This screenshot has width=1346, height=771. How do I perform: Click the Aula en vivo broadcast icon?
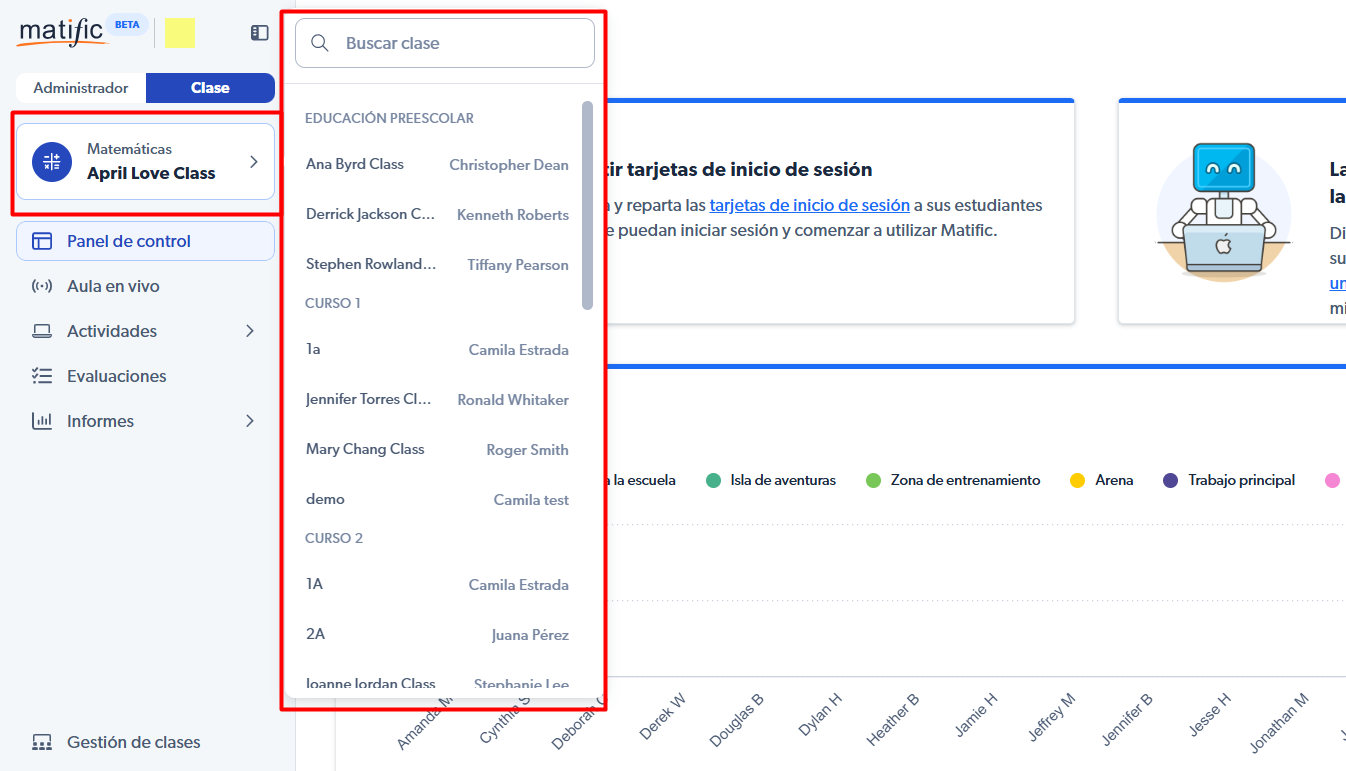41,286
